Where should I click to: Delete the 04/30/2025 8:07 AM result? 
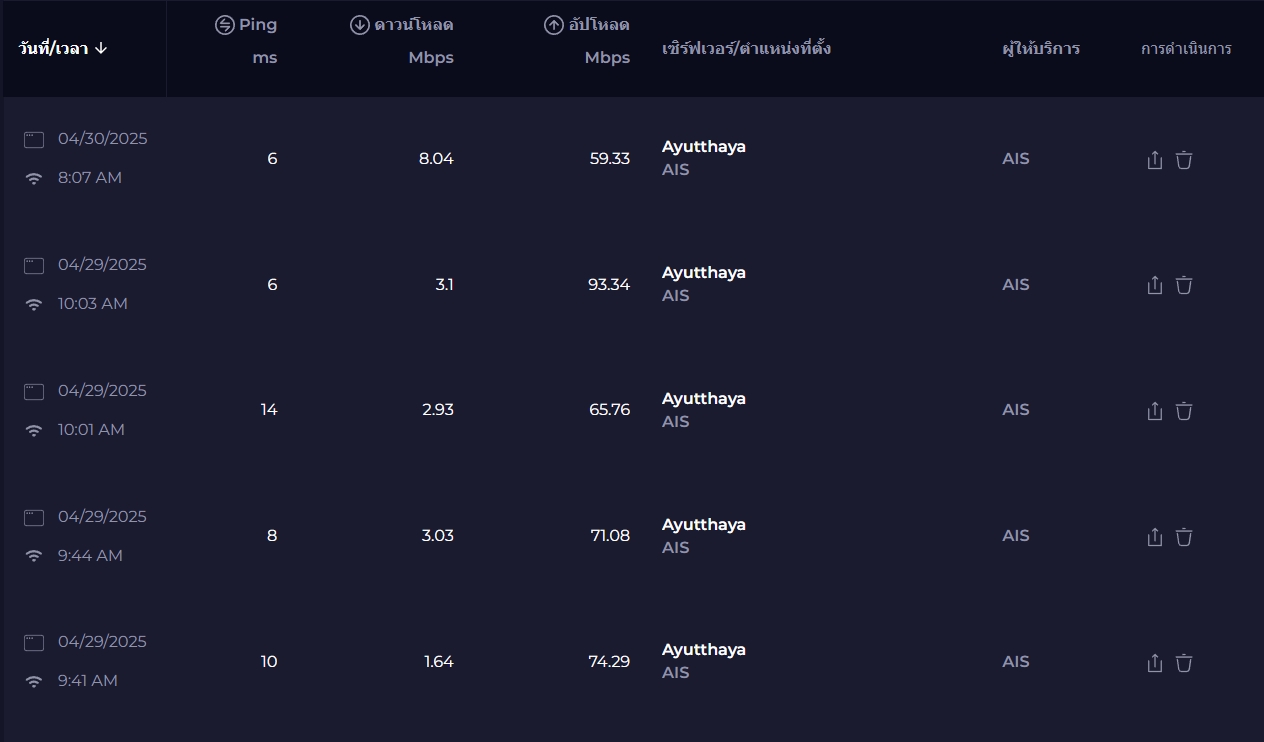(x=1184, y=160)
